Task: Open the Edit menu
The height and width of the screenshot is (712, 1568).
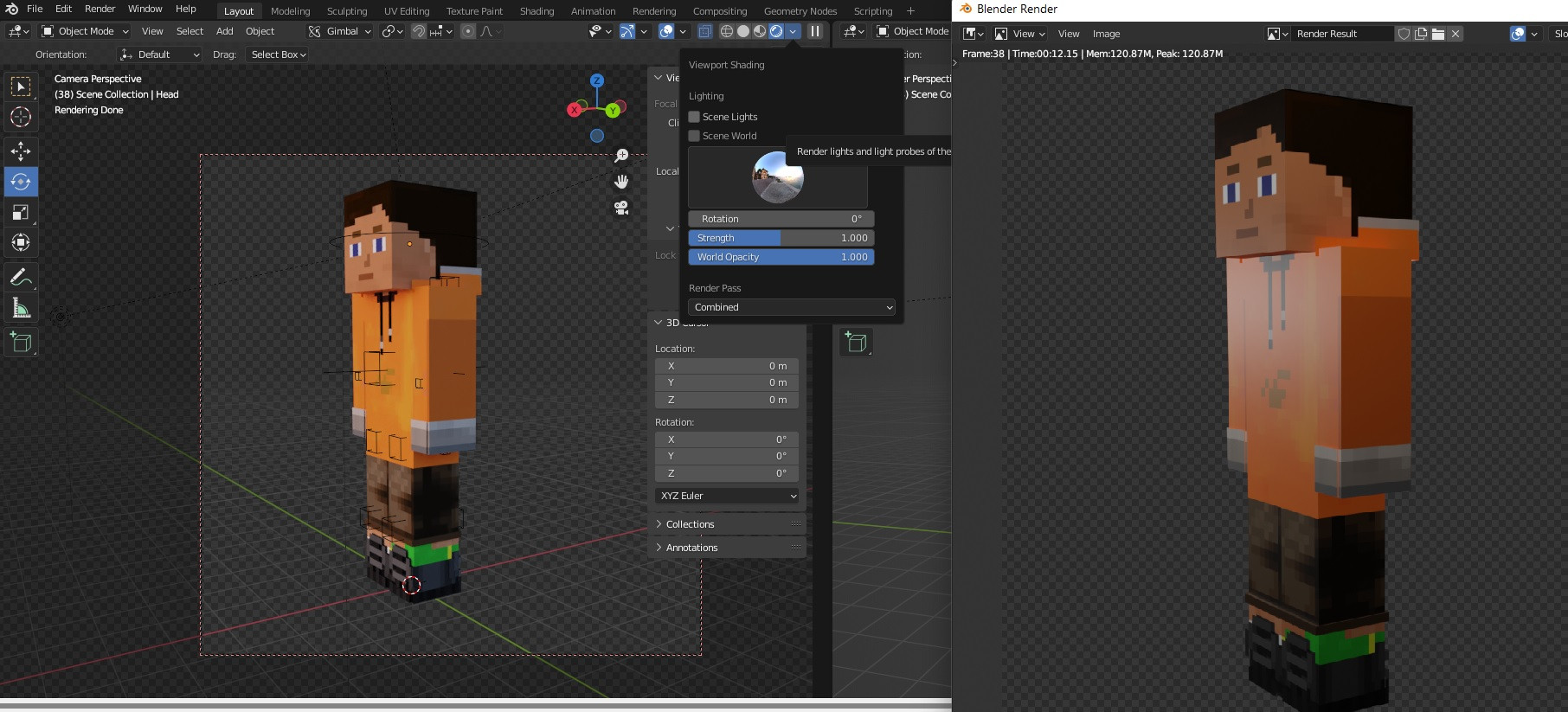Action: tap(64, 9)
